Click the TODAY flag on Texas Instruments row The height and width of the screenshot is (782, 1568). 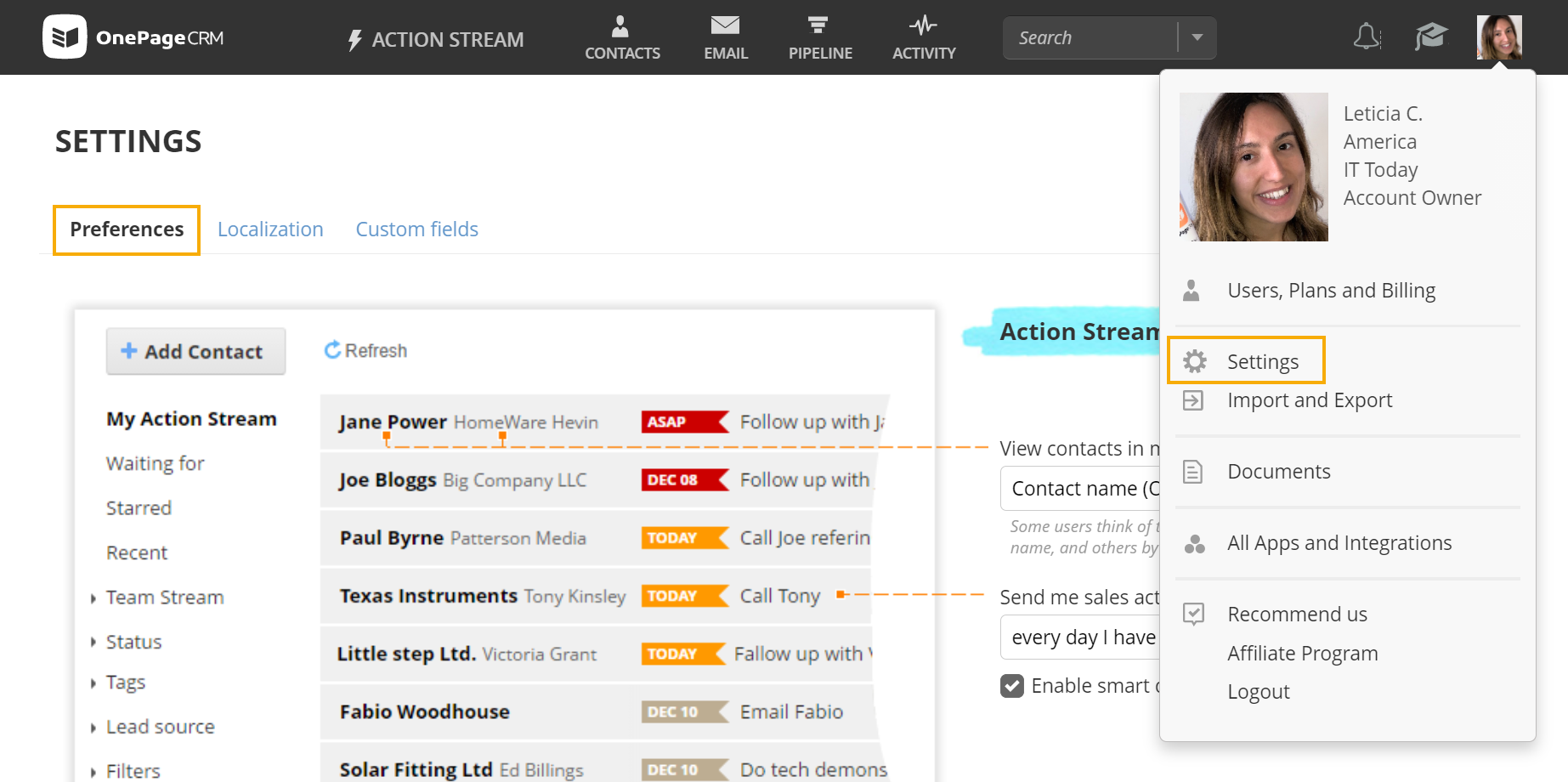tap(685, 596)
